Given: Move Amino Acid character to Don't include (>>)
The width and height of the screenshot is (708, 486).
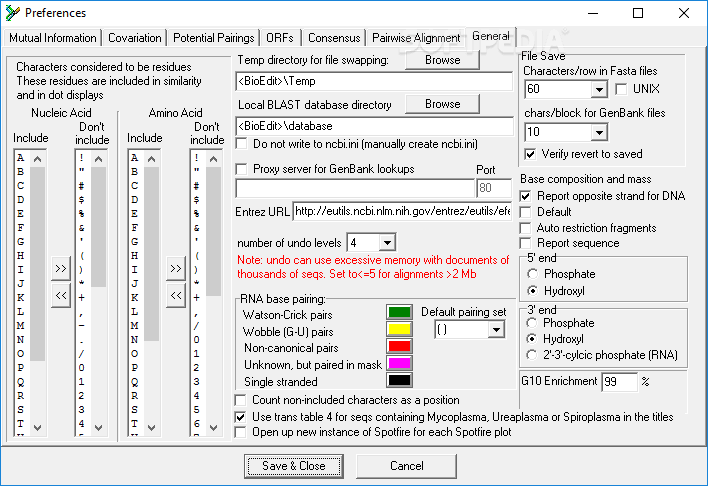Looking at the screenshot, I should [x=176, y=269].
